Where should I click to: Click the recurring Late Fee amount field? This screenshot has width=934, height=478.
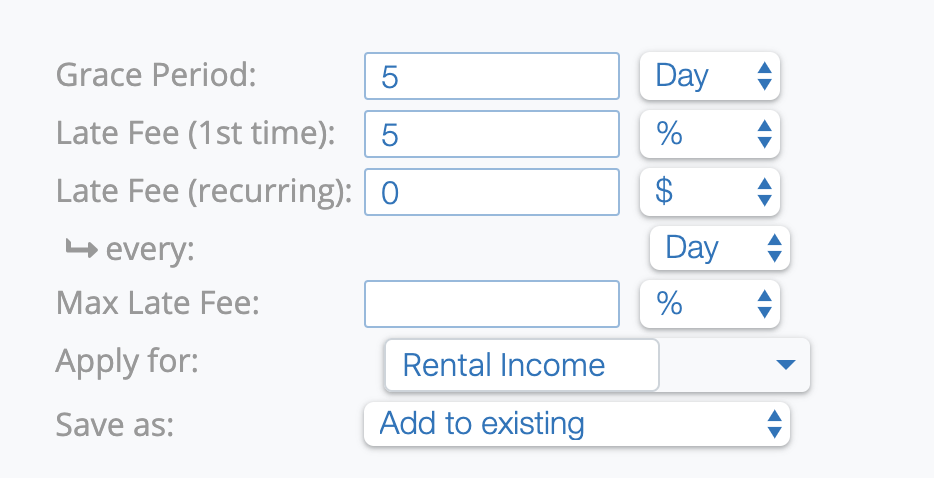click(x=492, y=192)
